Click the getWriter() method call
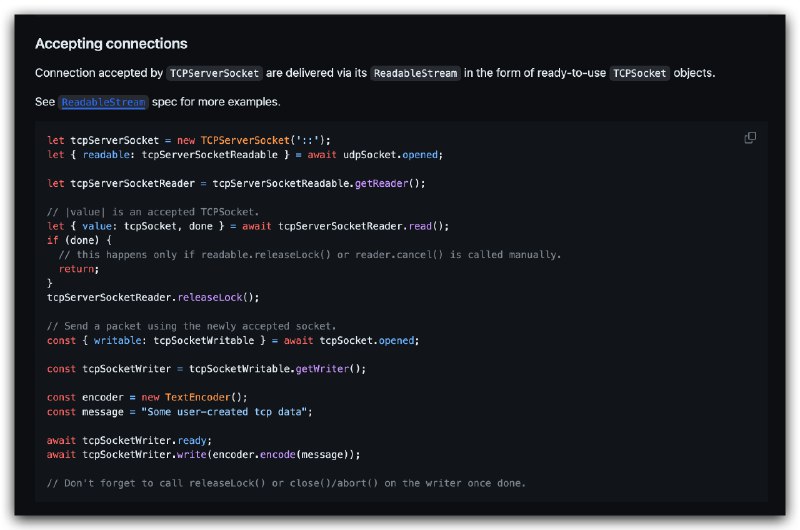Screen dimensions: 800x530 tap(330, 368)
